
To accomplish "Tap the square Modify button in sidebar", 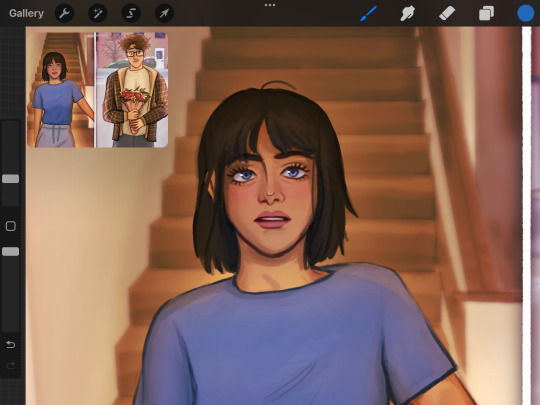I will [11, 226].
